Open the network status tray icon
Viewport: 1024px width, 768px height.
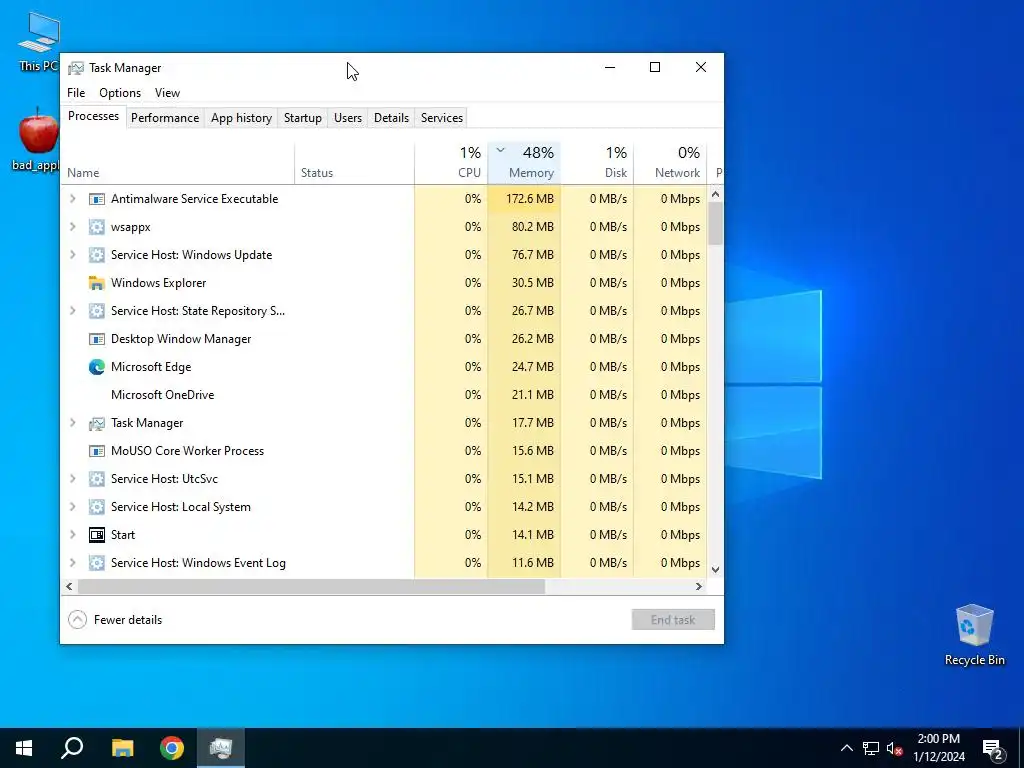coord(871,748)
